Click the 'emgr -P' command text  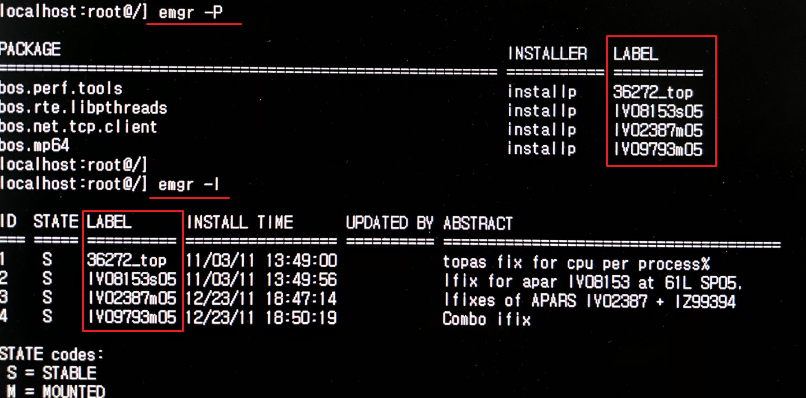pyautogui.click(x=191, y=12)
